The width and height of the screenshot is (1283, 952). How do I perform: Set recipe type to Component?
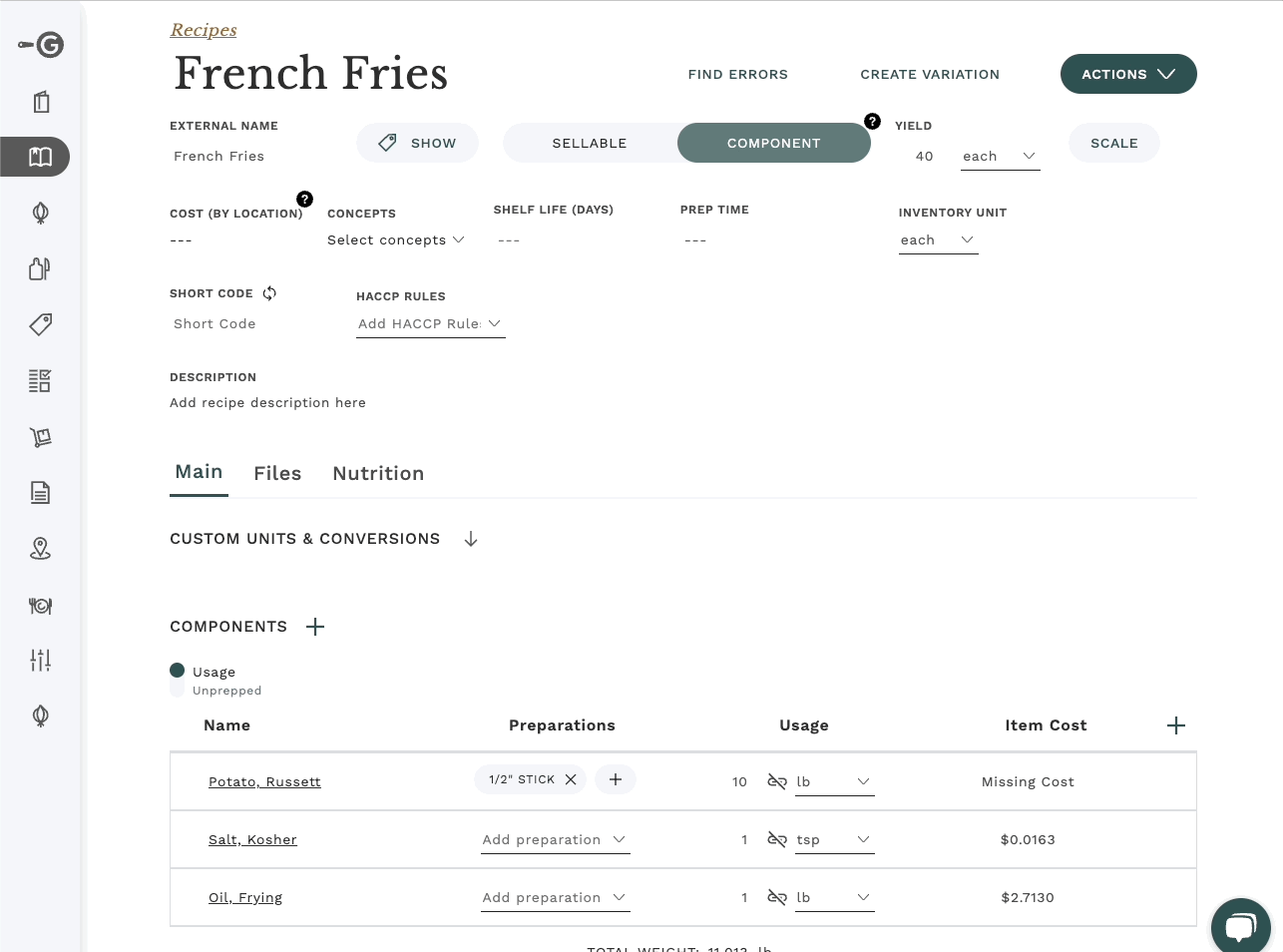pyautogui.click(x=773, y=143)
